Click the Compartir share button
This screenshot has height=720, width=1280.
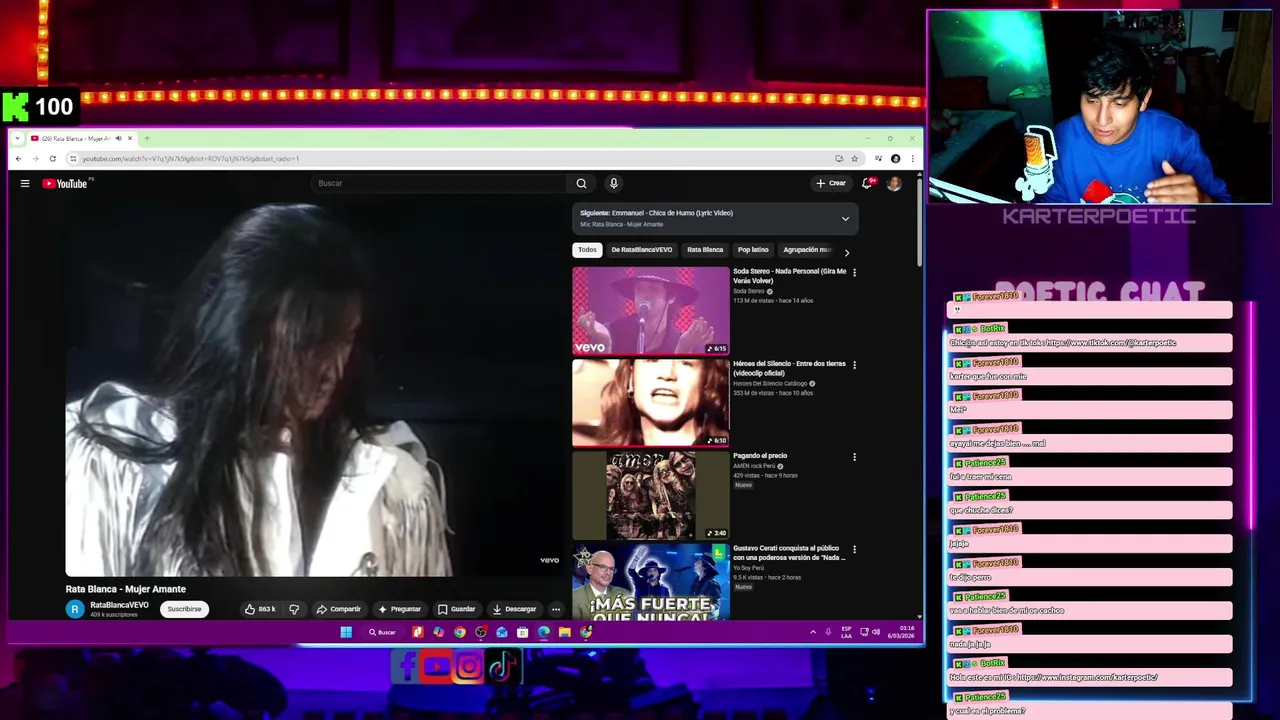click(x=338, y=609)
